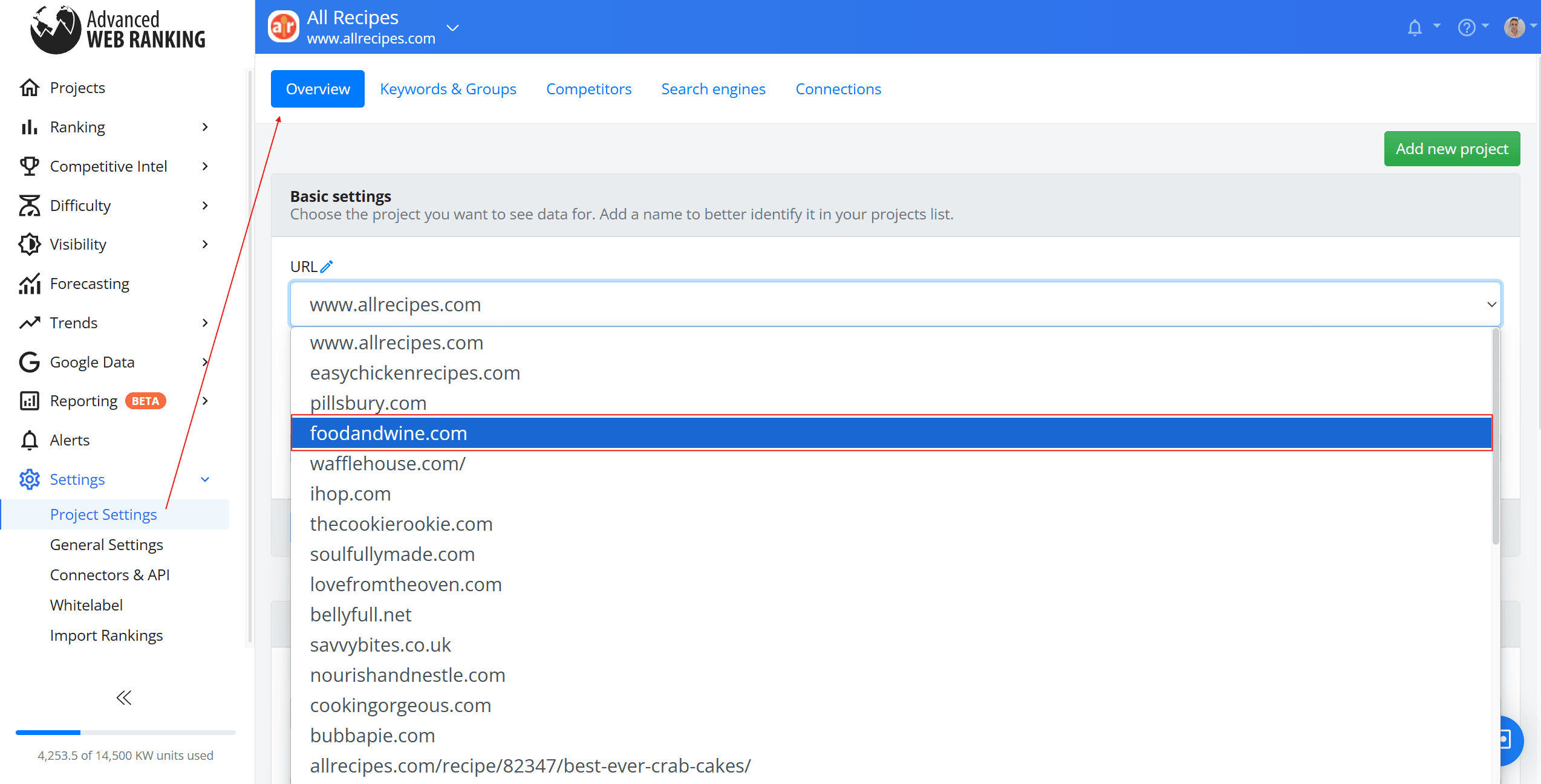
Task: Select lovefromtheoven.com option
Action: pyautogui.click(x=891, y=585)
